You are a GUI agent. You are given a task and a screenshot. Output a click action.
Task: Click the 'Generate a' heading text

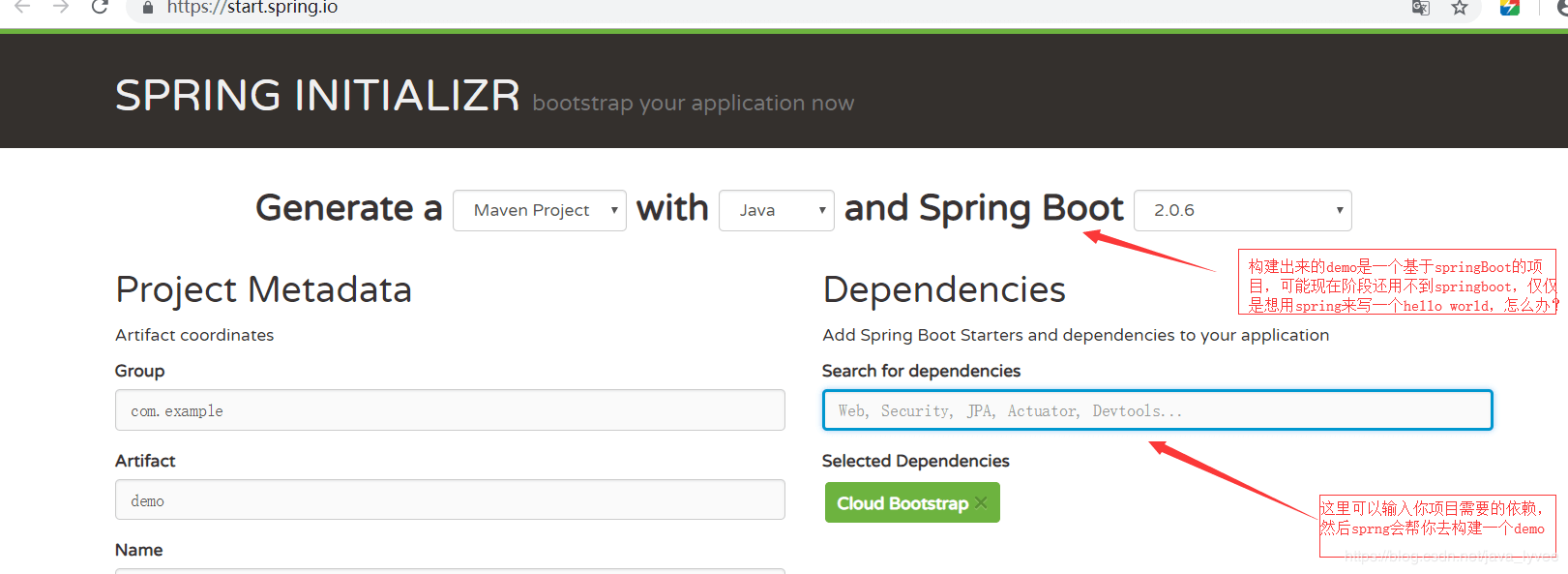(349, 208)
